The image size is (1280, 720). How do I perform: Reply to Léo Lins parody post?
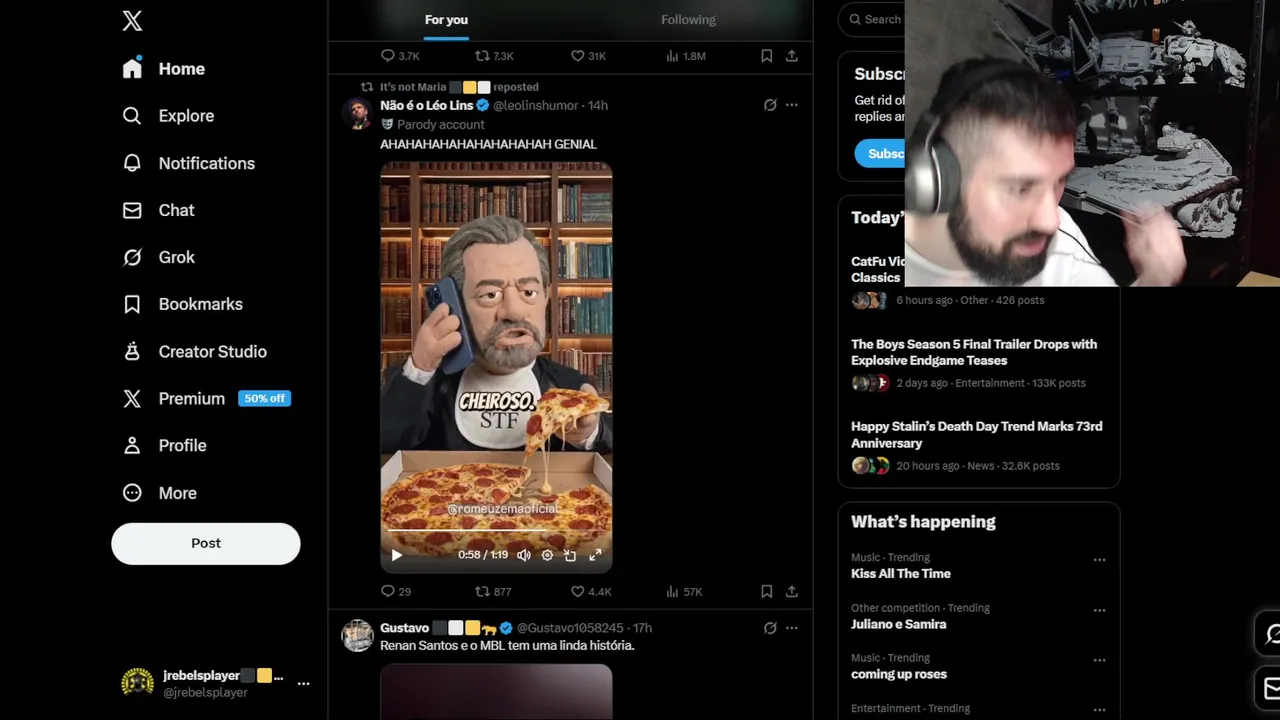click(396, 591)
